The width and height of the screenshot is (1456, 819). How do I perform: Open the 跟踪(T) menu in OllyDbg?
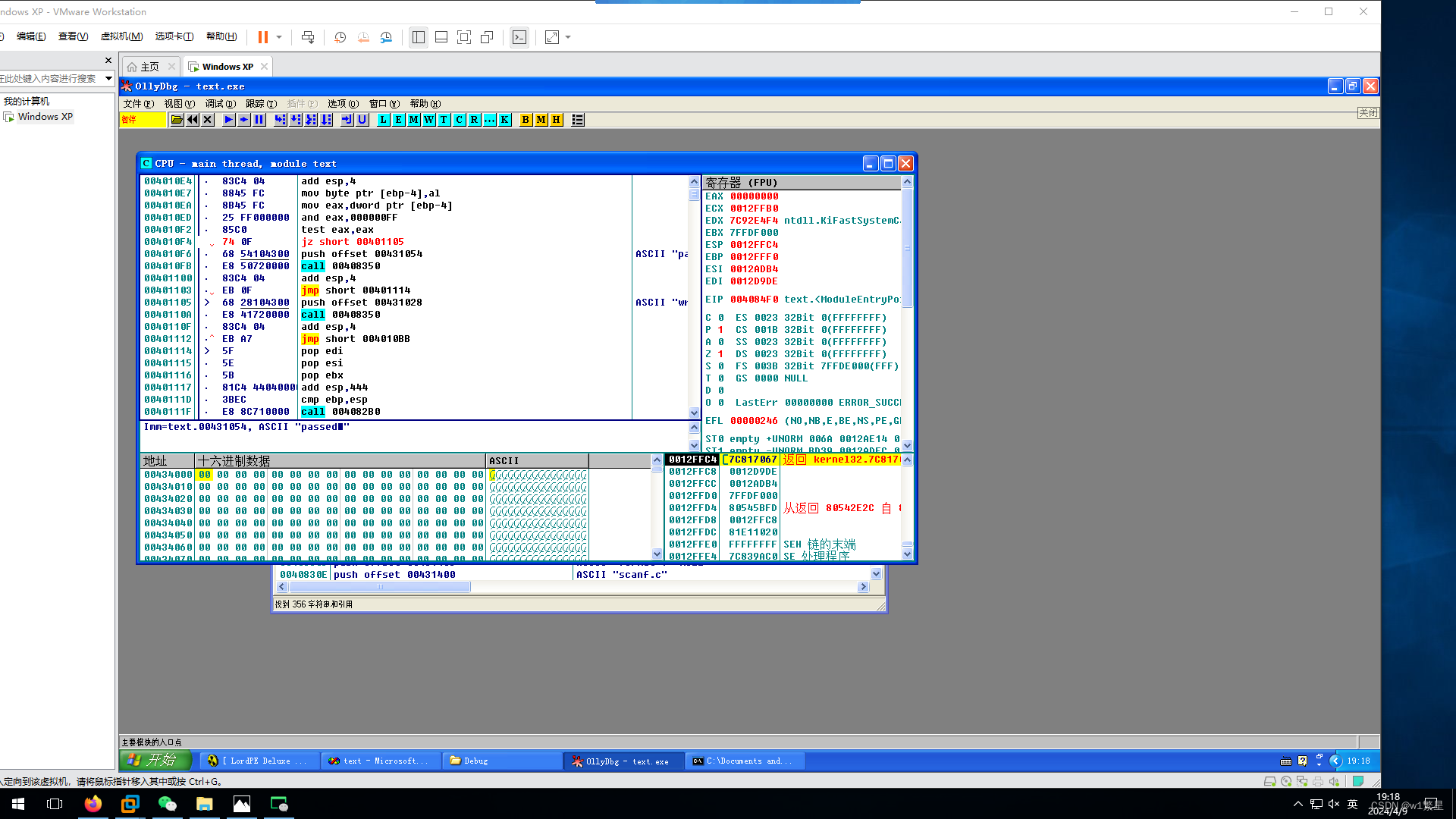pos(262,104)
